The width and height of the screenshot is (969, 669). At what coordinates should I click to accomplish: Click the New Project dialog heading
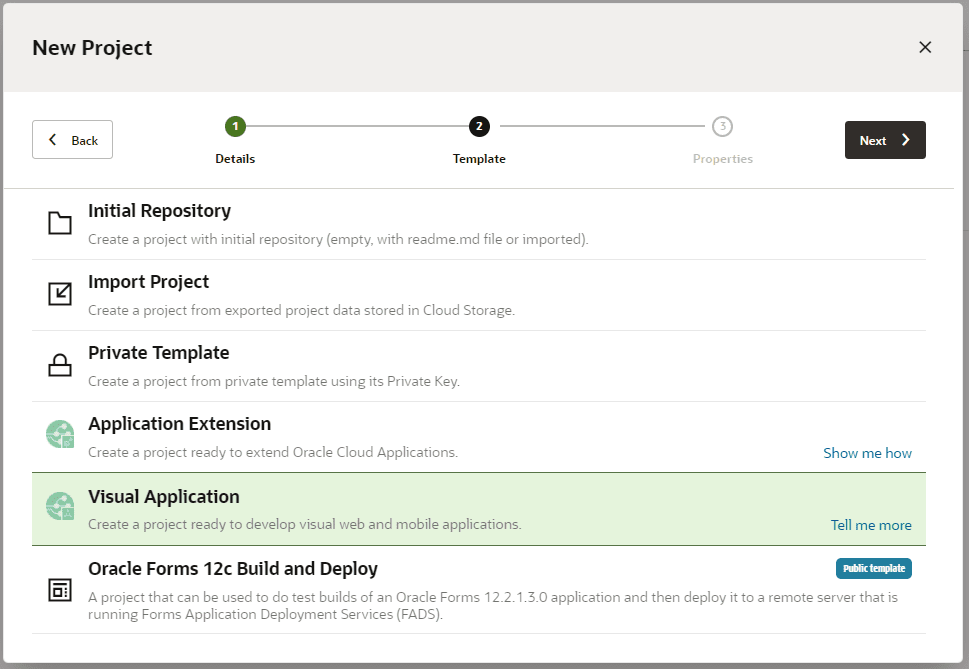pyautogui.click(x=92, y=48)
